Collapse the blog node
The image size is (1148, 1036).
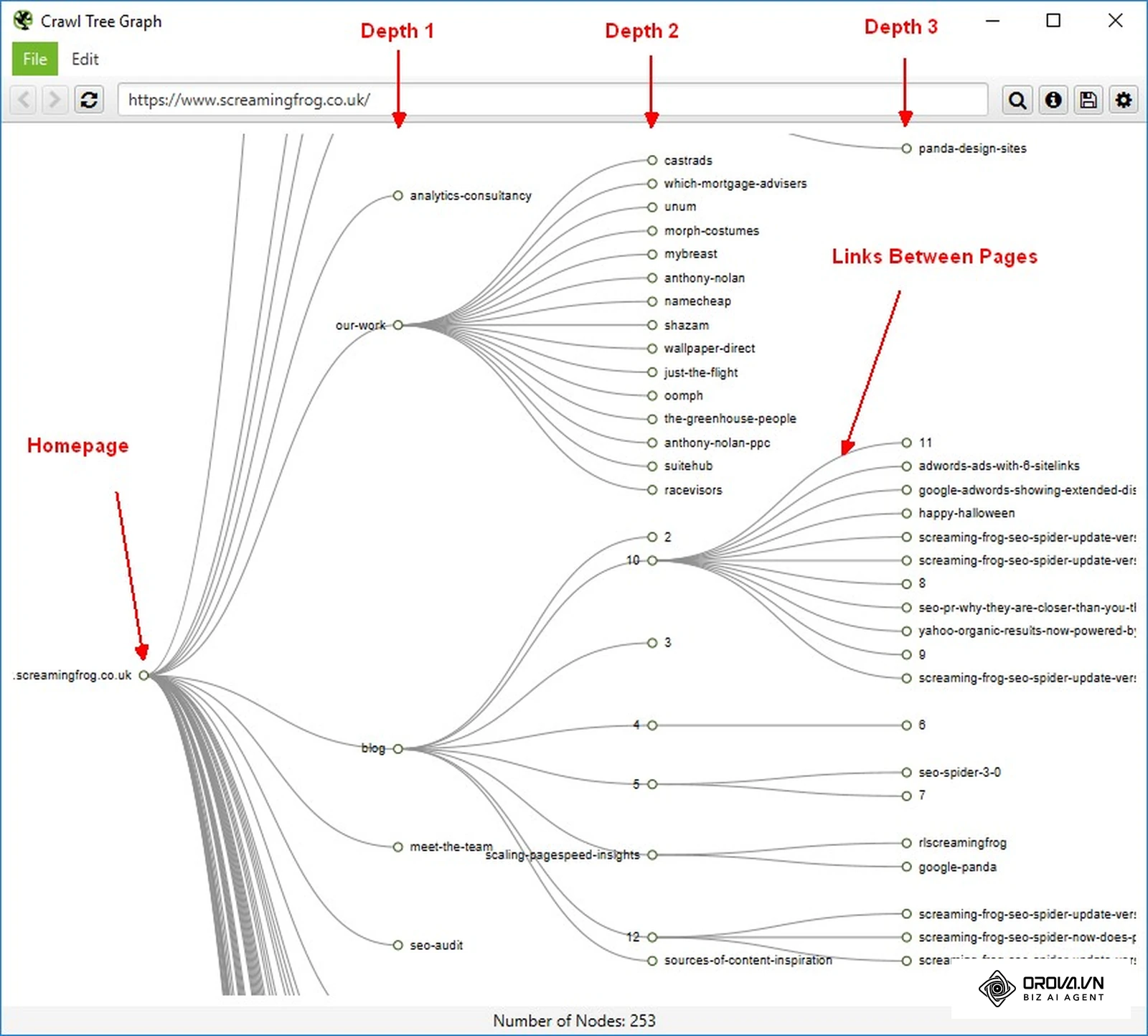(397, 748)
